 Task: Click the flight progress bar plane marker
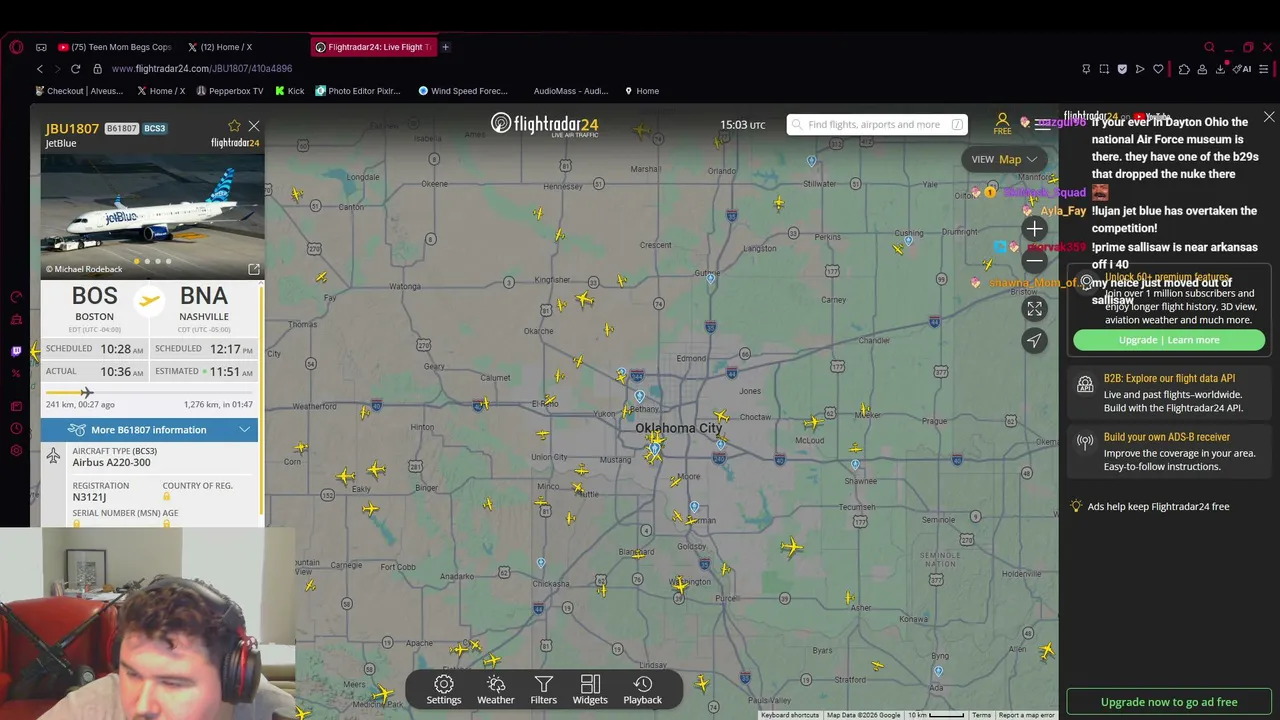point(87,393)
